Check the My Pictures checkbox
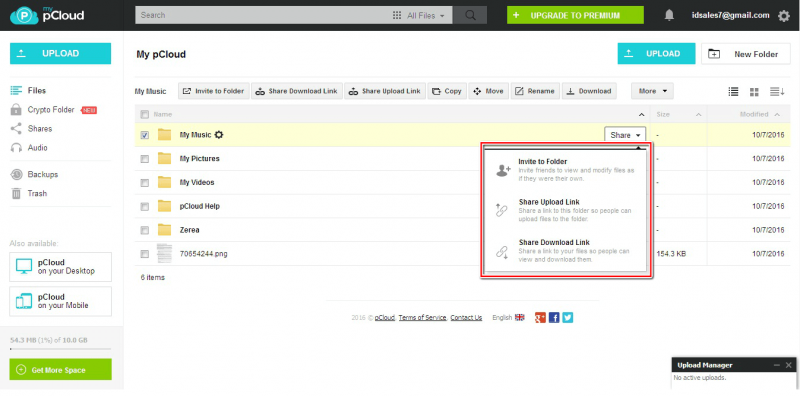This screenshot has width=800, height=396. [145, 159]
